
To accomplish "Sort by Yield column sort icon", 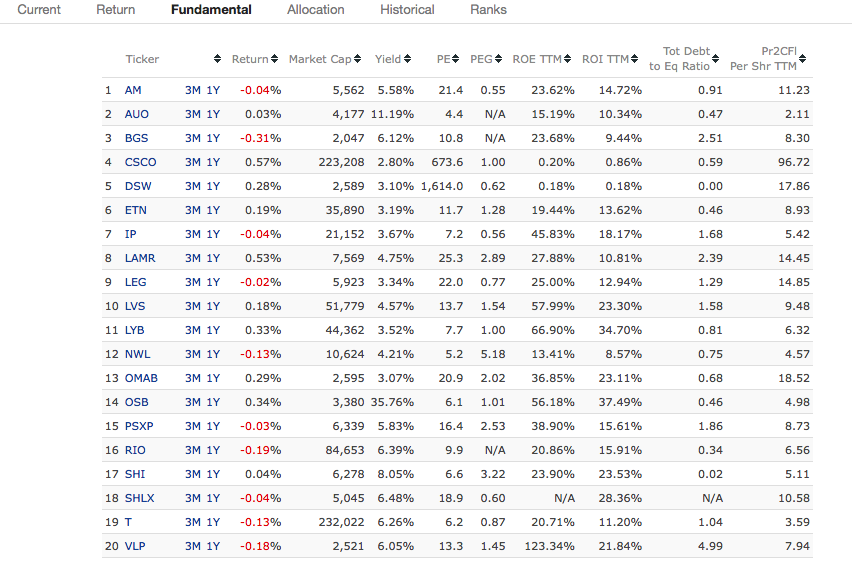I will click(x=409, y=59).
